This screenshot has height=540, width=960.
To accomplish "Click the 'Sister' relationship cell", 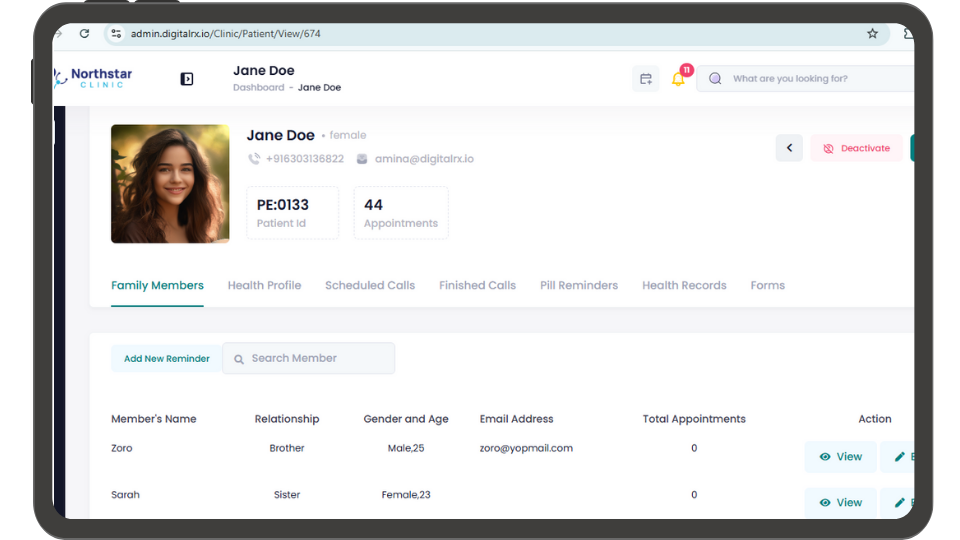I will tap(287, 495).
